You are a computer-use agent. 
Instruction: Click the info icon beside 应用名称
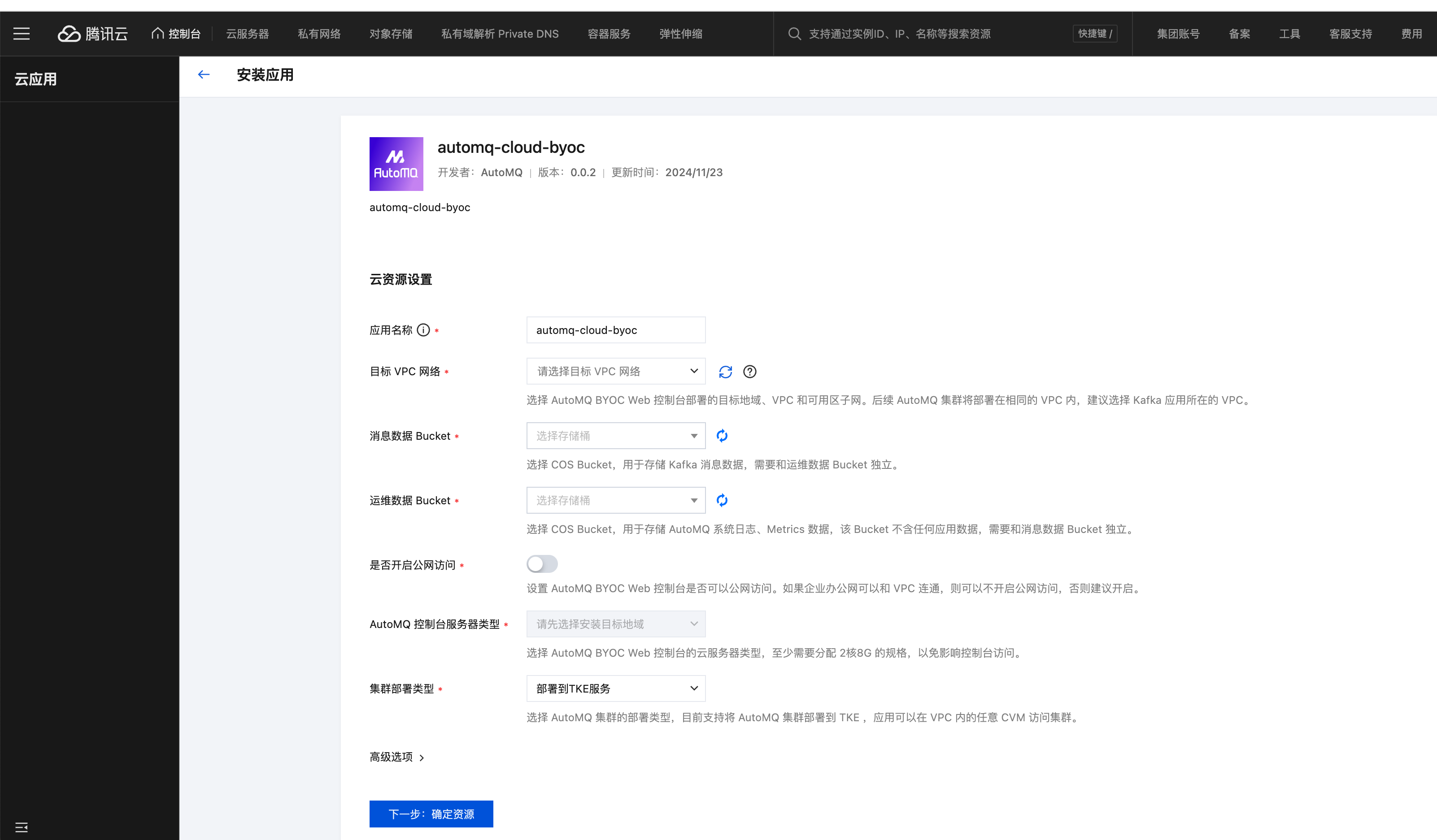[x=423, y=330]
